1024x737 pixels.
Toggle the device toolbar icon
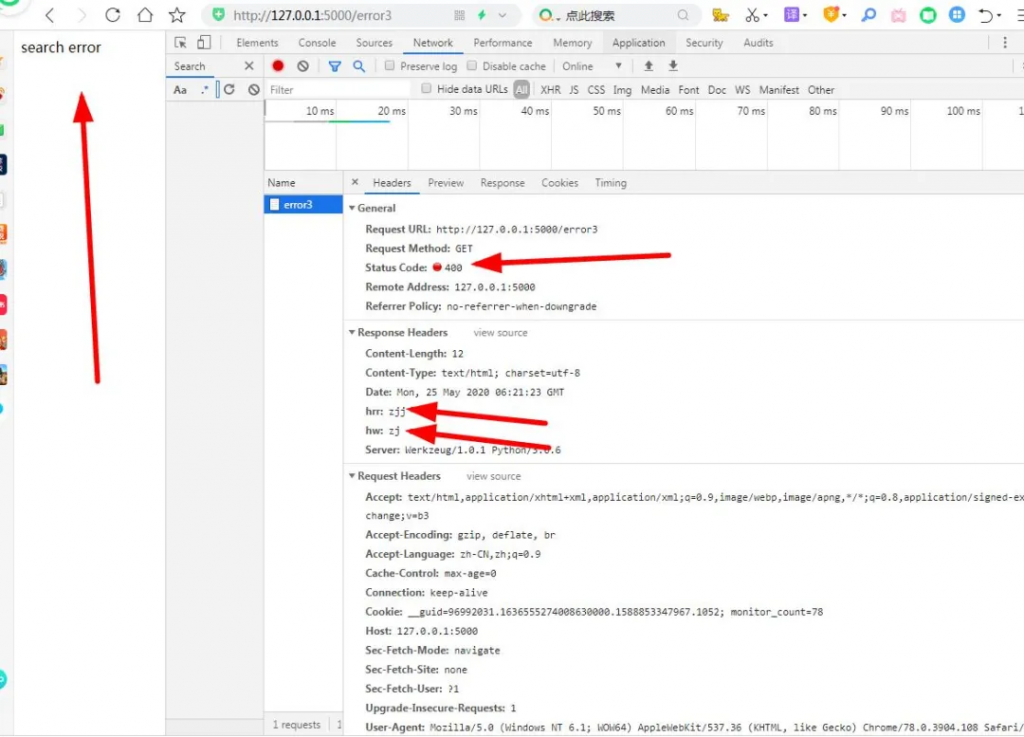[204, 43]
